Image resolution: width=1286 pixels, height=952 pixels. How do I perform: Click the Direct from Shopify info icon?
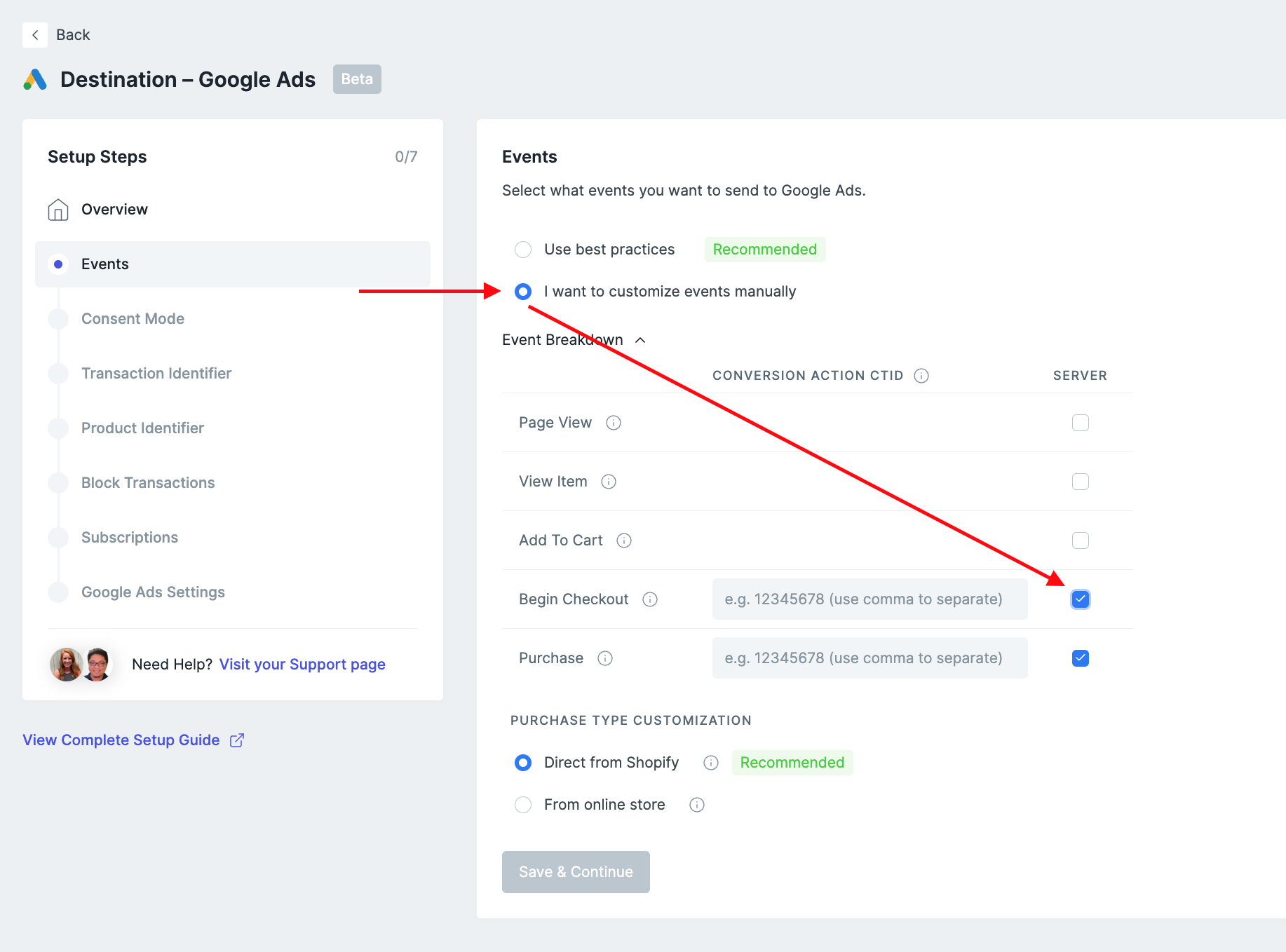click(x=711, y=763)
